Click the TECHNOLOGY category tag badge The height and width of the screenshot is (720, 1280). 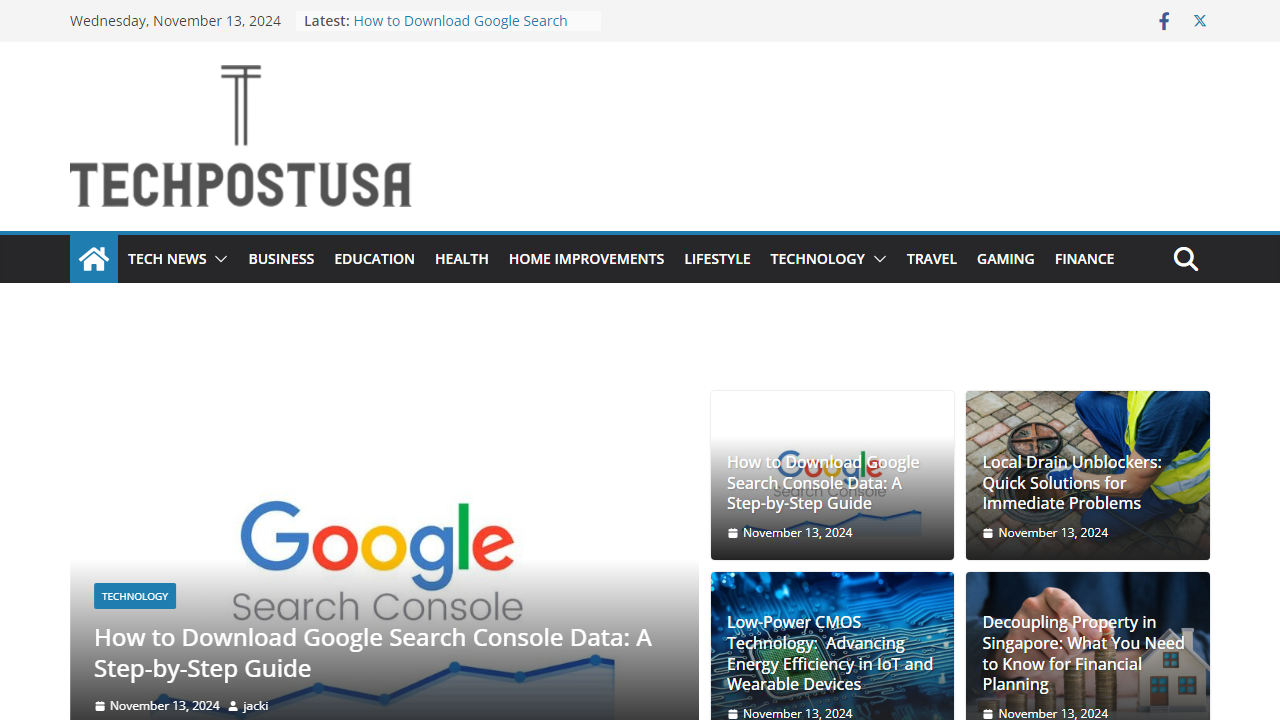point(134,595)
